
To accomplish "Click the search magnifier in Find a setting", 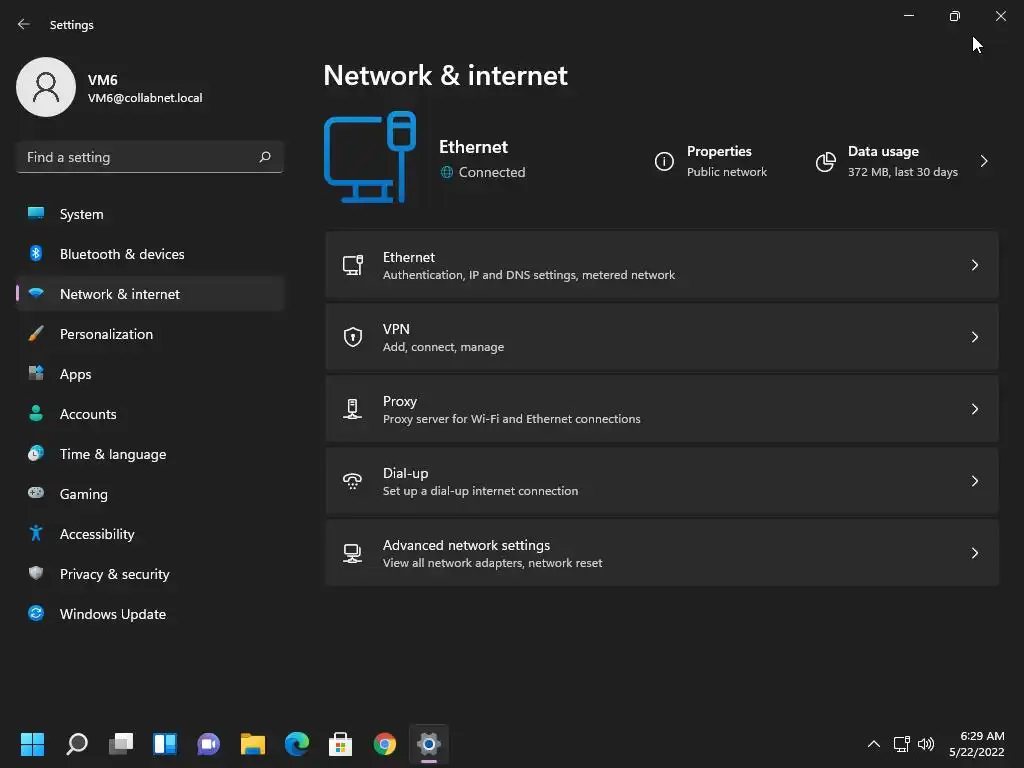I will [x=265, y=157].
